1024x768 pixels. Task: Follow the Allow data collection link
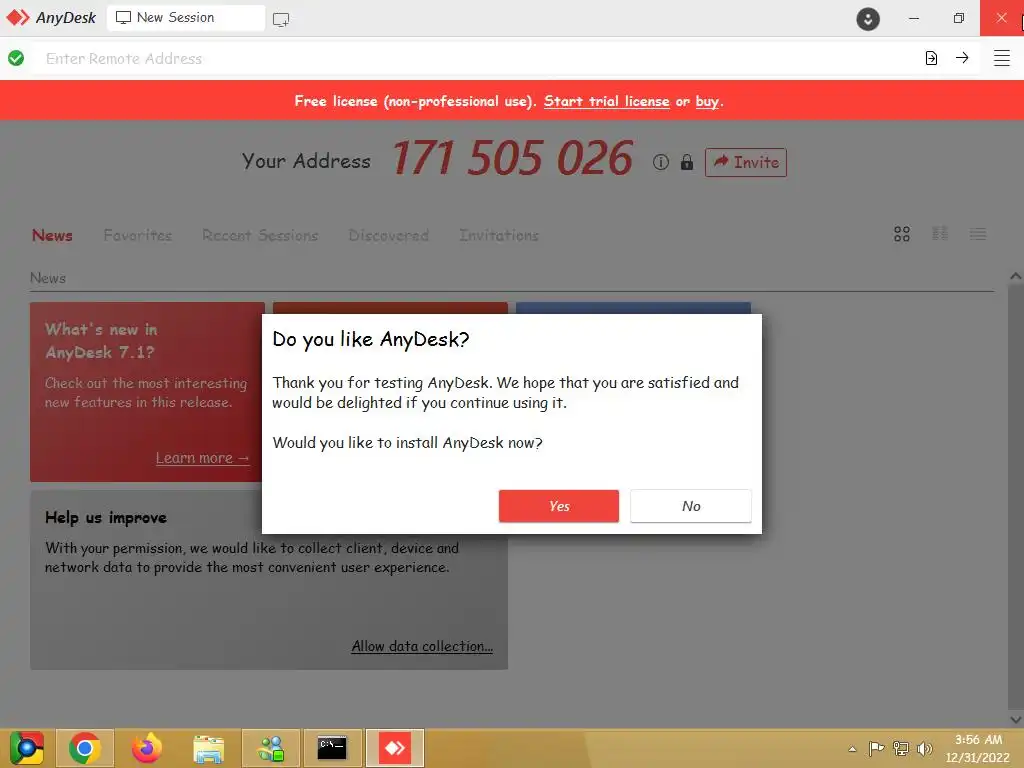[422, 646]
